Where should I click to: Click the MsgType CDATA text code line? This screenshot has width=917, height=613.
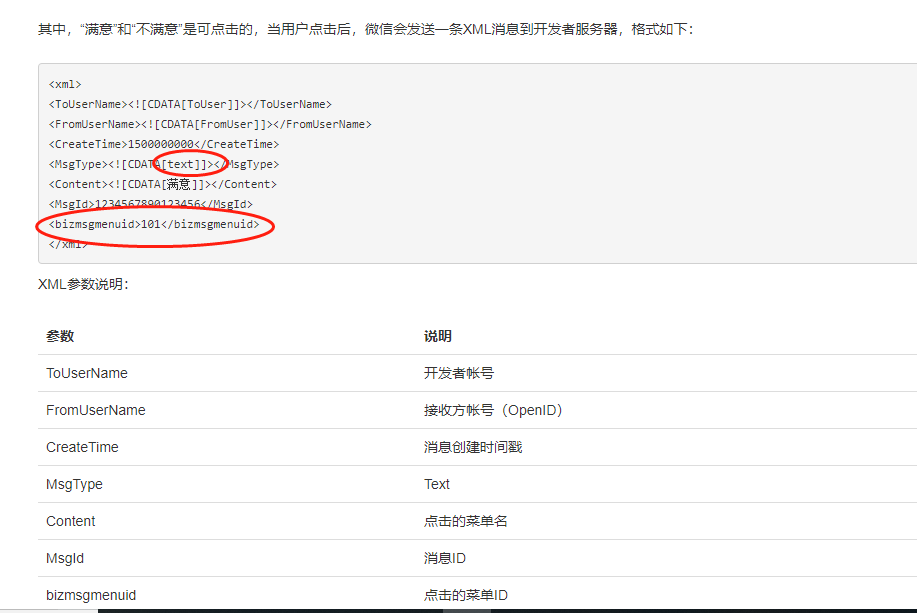pos(164,164)
